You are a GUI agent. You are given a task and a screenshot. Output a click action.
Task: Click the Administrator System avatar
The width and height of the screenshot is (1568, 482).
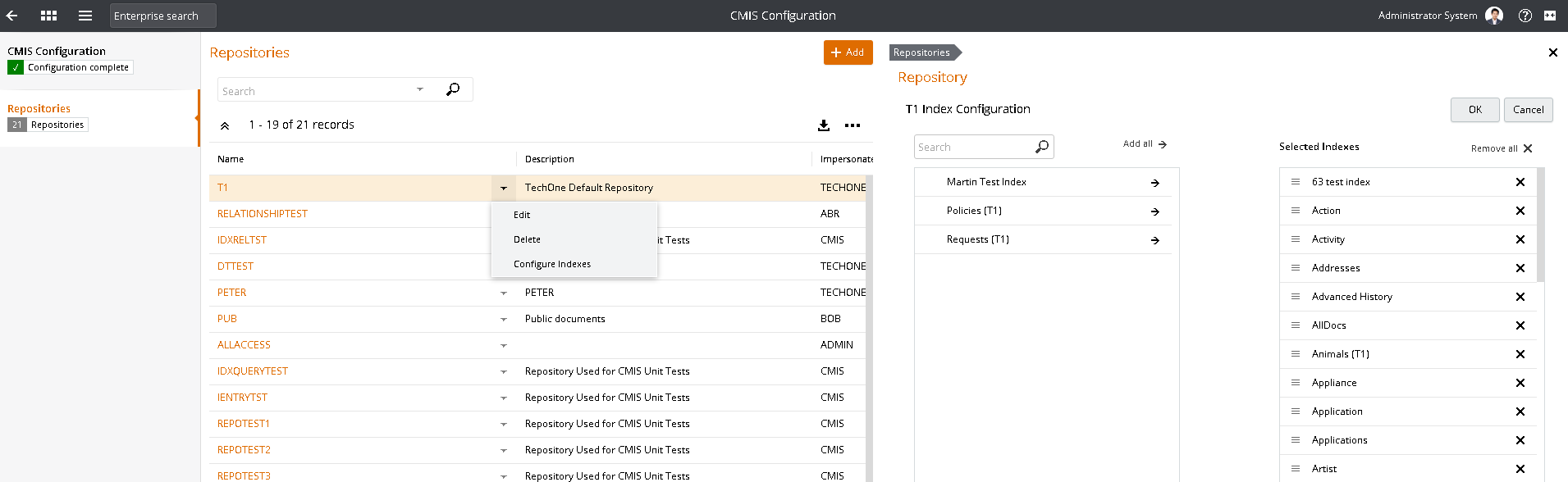1494,16
